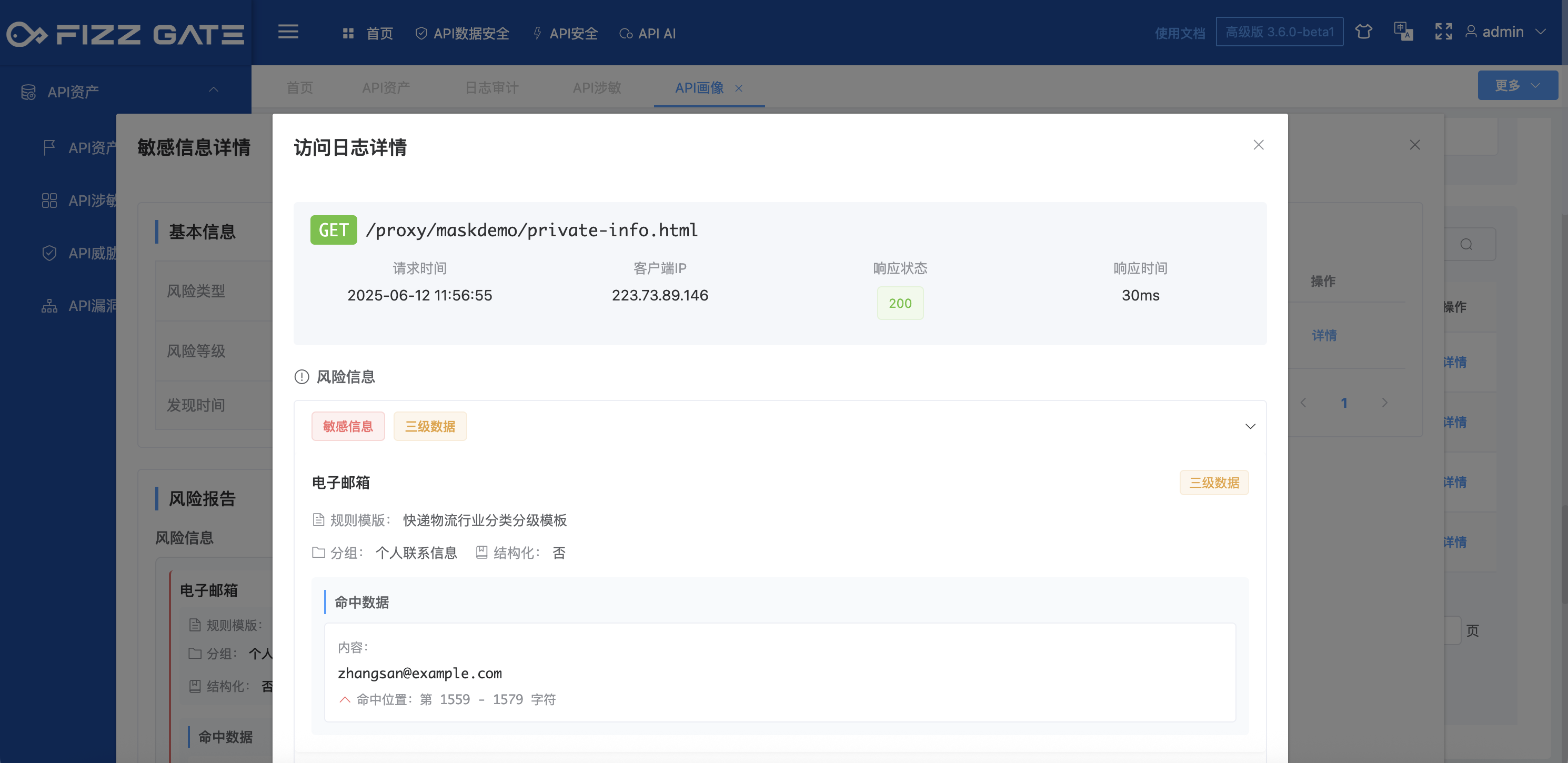Close the API画像 tab
The width and height of the screenshot is (1568, 763).
[738, 88]
